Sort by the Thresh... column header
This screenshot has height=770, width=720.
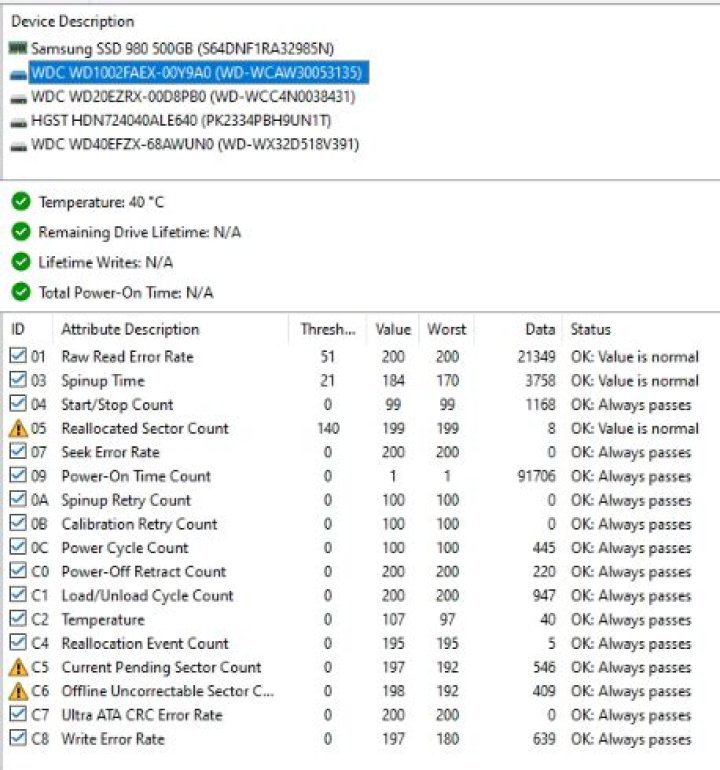(328, 329)
